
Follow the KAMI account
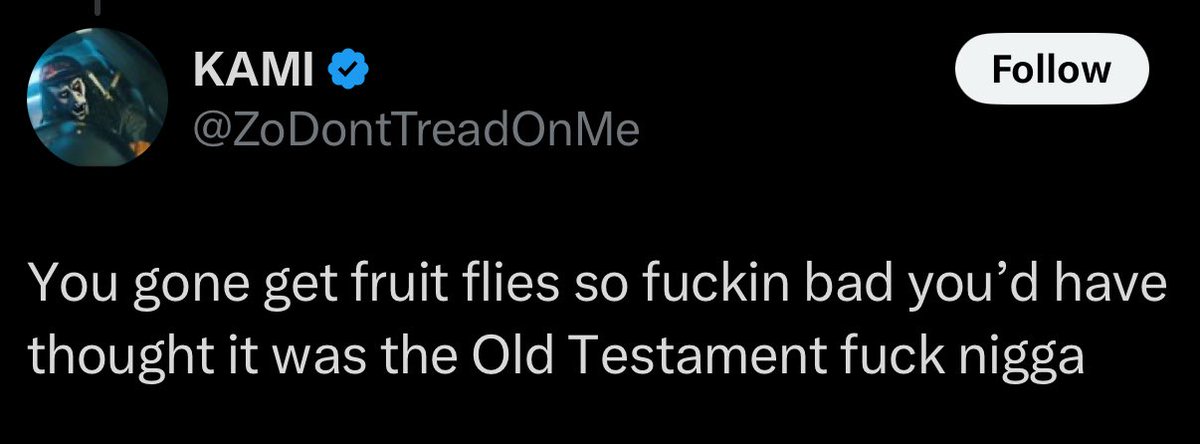click(1050, 71)
